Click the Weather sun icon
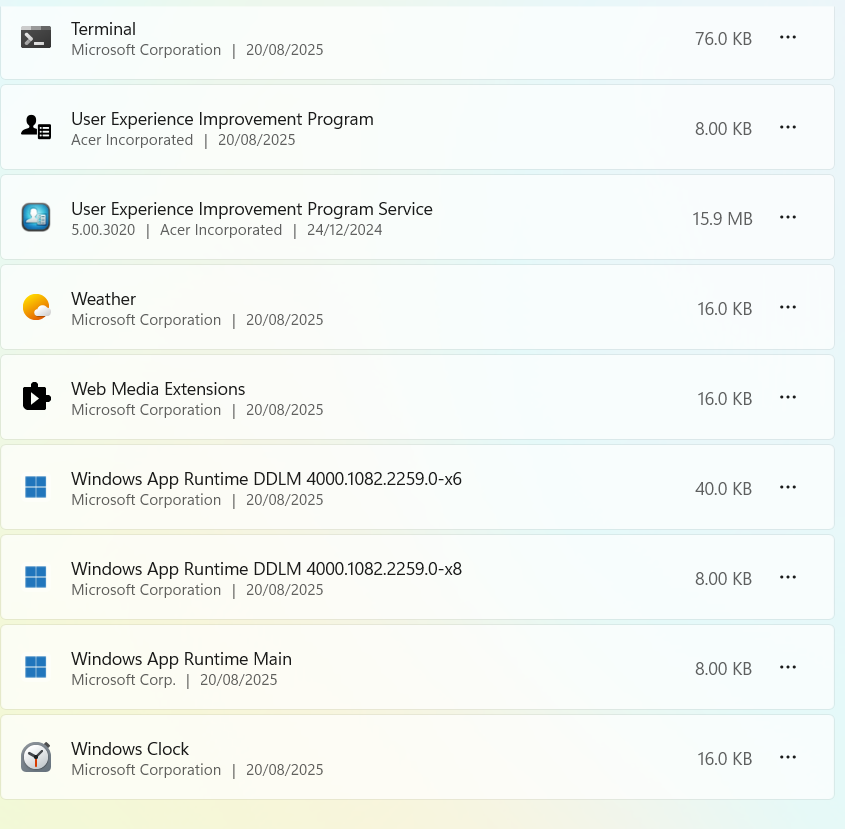This screenshot has height=829, width=845. [x=36, y=307]
